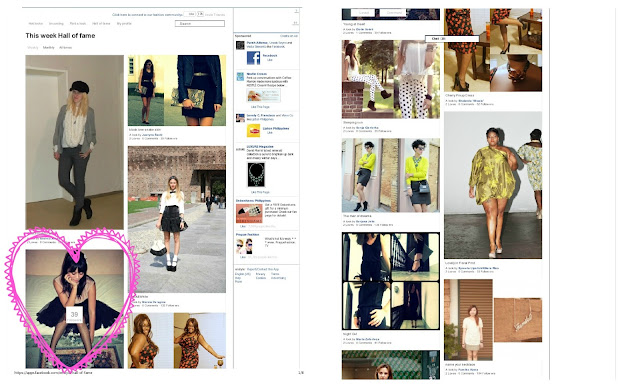Open the Hall of fame tab
The image size is (640, 388).
click(x=101, y=24)
